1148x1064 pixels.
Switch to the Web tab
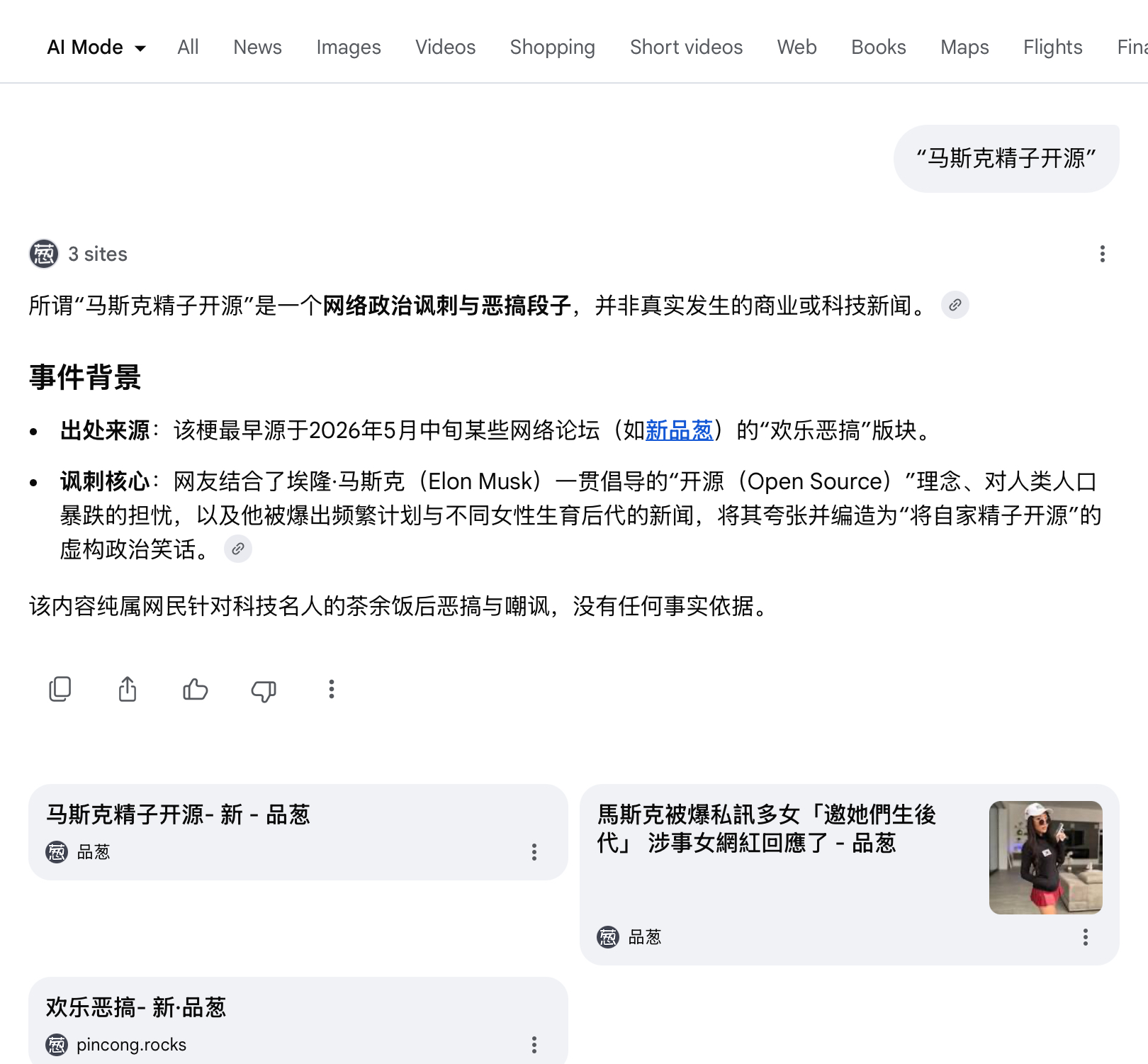point(797,47)
